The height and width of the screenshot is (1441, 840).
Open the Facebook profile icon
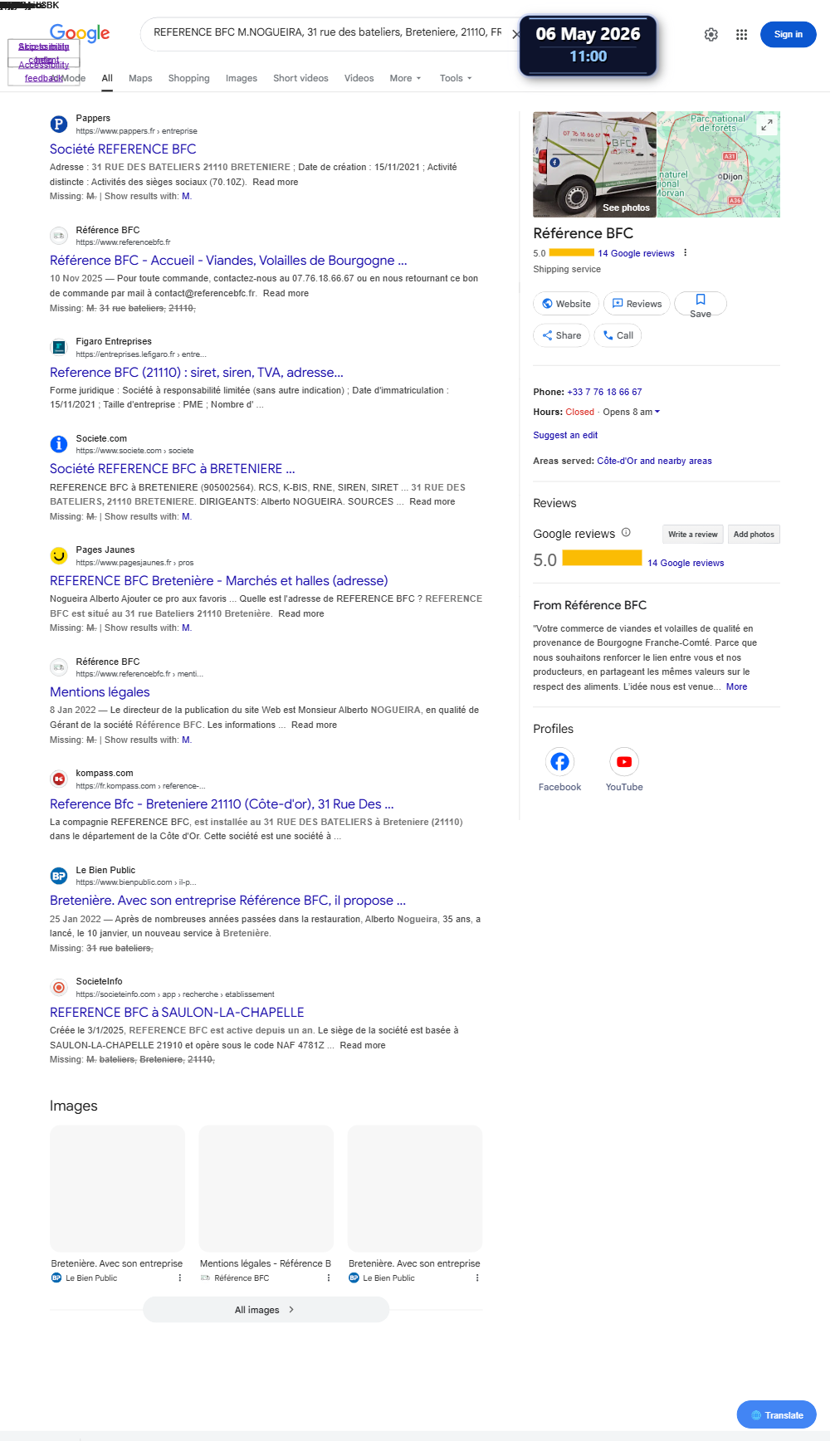[560, 761]
